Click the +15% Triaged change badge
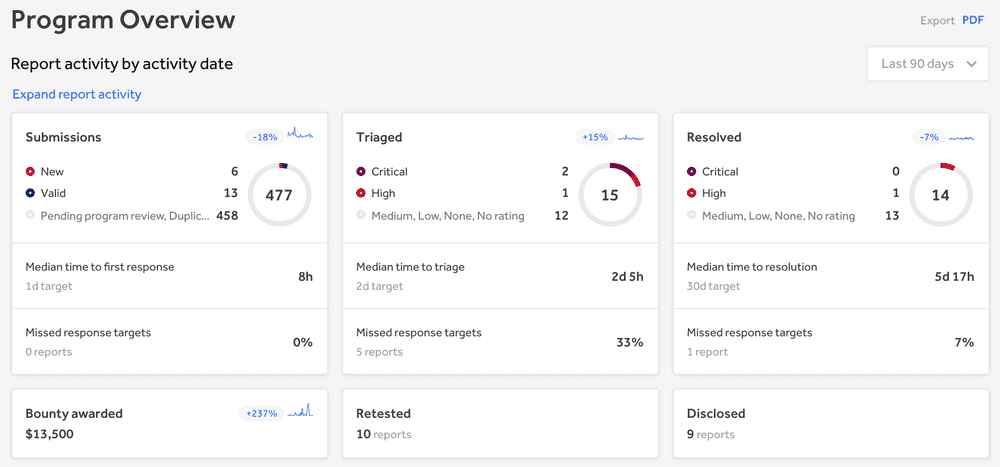 pos(595,137)
